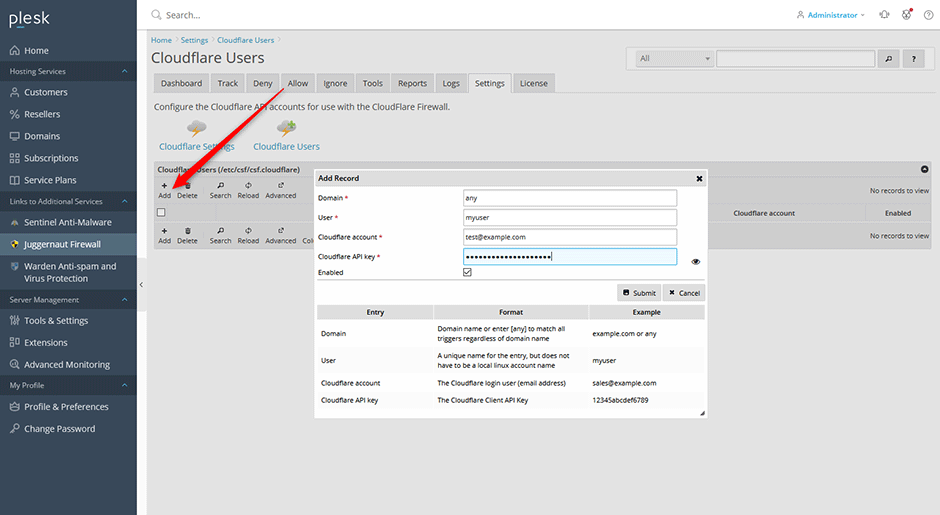Cancel the Add Record dialog

click(x=684, y=293)
